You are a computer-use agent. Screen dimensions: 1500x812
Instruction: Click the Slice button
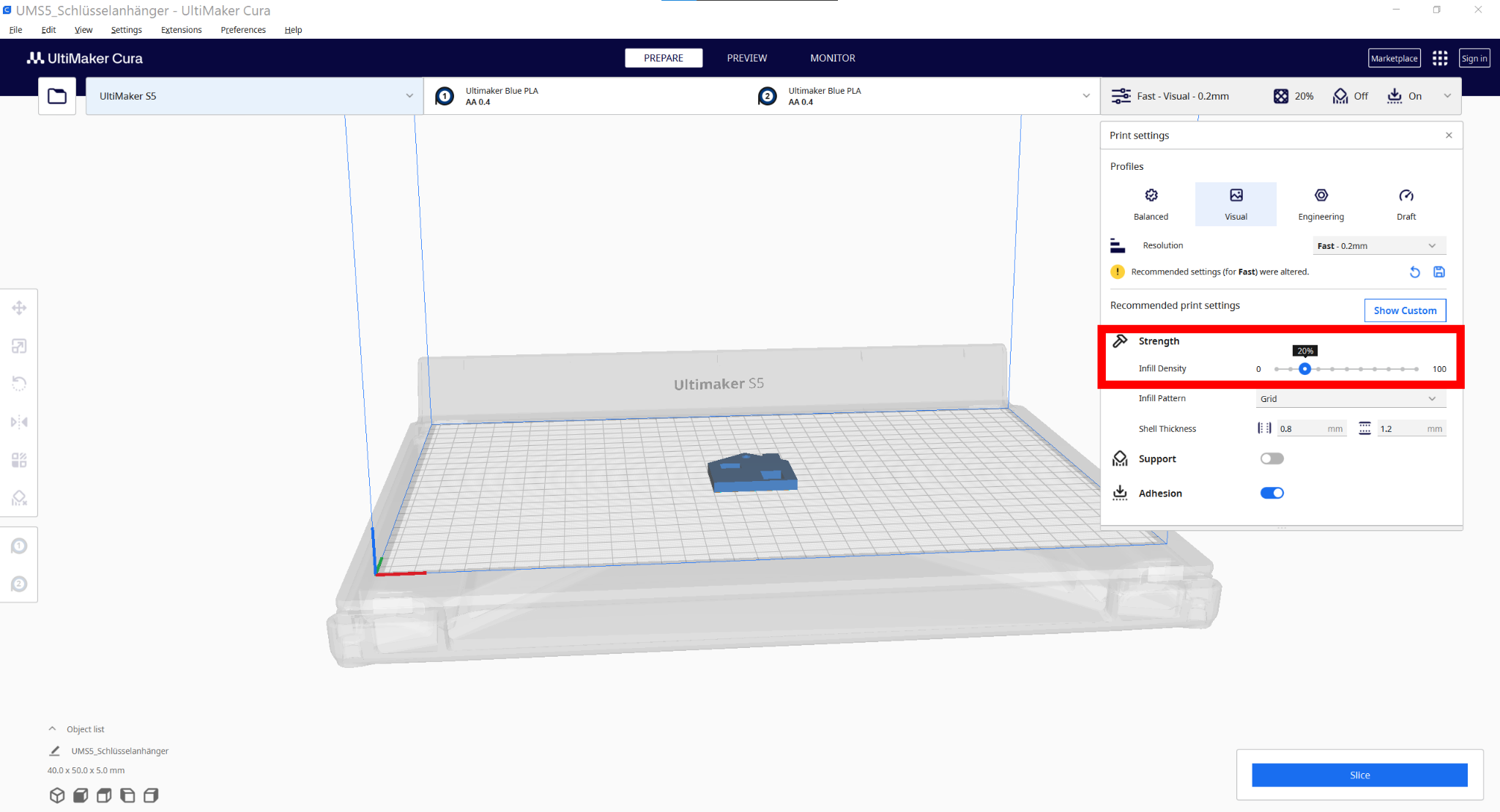(1359, 775)
